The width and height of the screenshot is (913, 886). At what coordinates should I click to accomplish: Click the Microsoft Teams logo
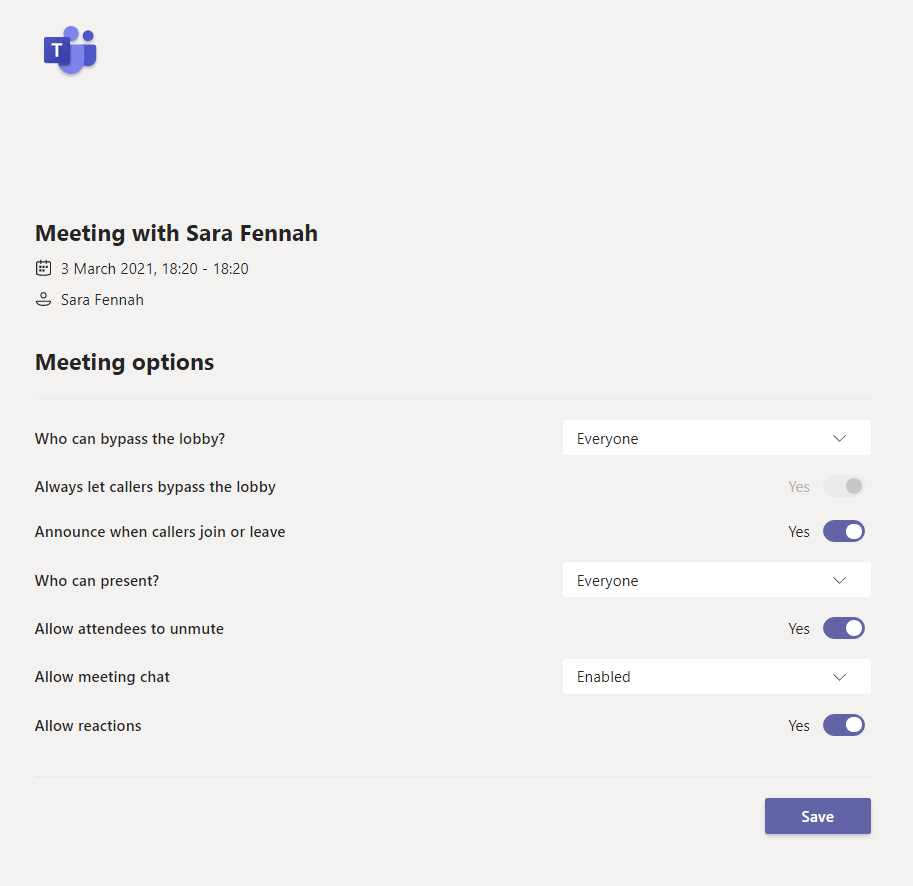pos(69,50)
